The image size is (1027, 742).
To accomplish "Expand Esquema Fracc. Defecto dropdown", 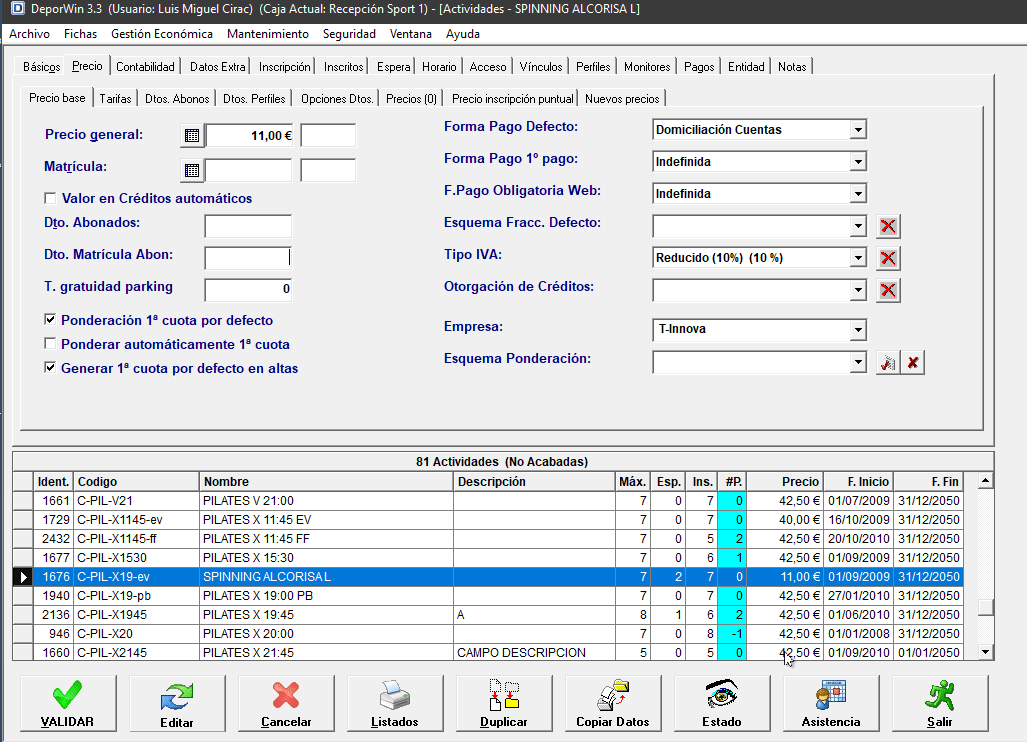I will 858,227.
